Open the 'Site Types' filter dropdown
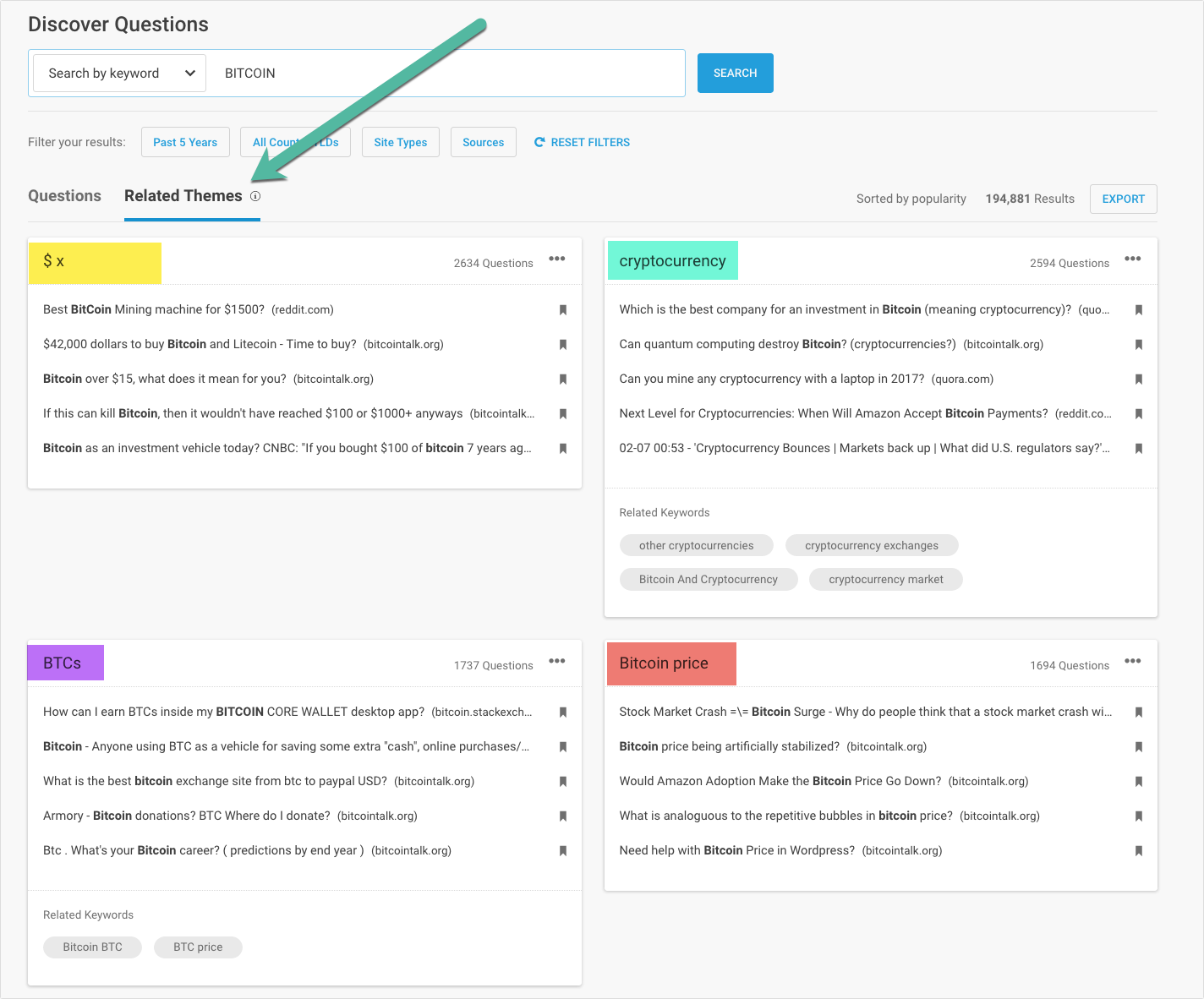The height and width of the screenshot is (999, 1204). 400,142
